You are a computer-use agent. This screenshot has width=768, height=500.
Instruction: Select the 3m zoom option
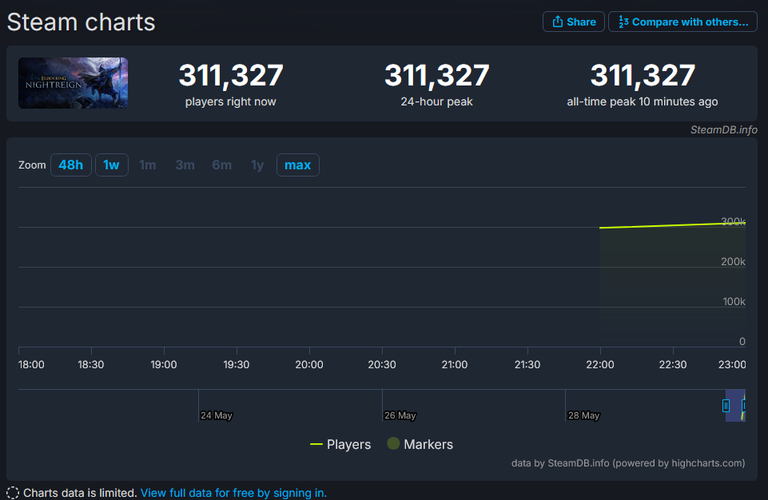[x=185, y=165]
